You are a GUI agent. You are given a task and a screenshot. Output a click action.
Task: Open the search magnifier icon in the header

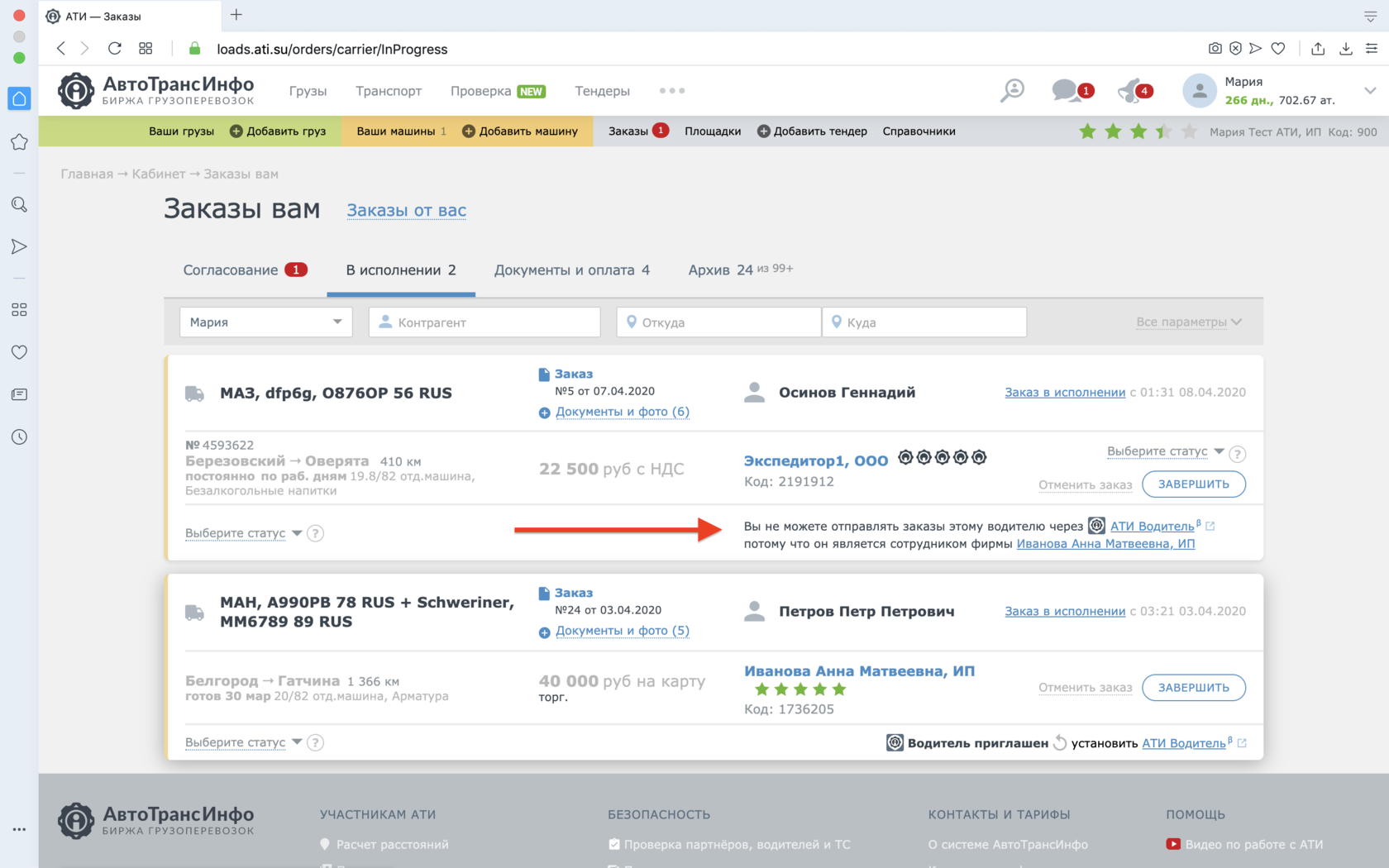[1012, 90]
